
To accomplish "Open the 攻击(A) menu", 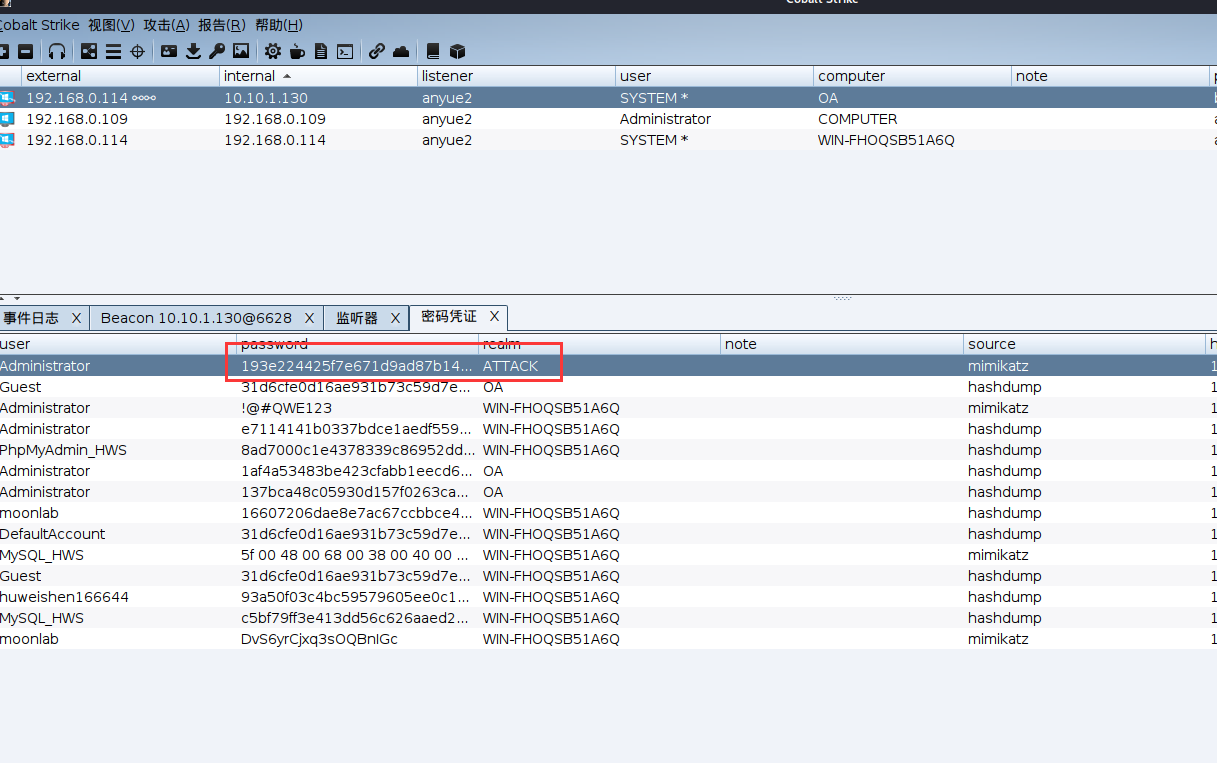I will (166, 25).
